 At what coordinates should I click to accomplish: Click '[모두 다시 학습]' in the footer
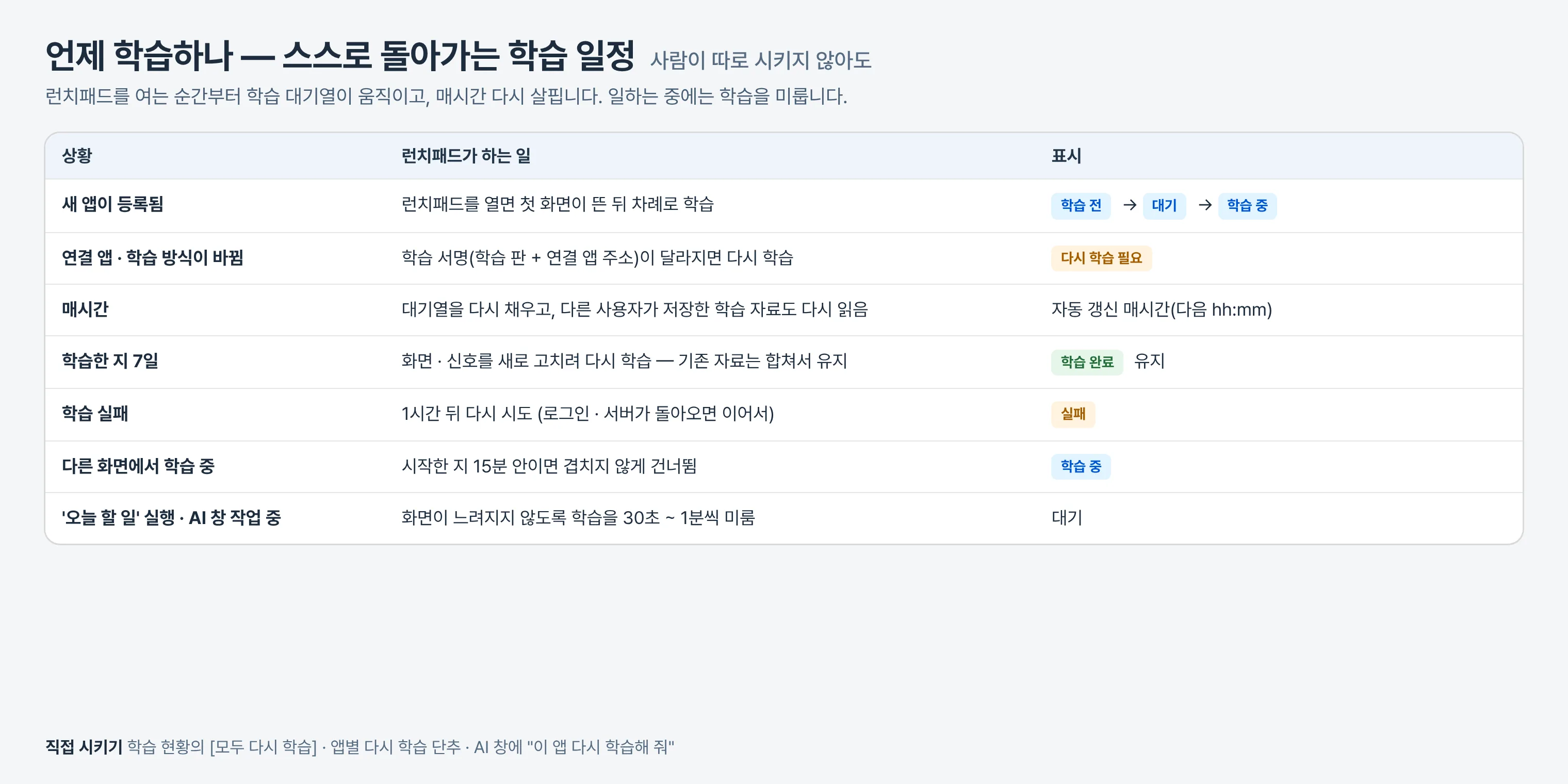(263, 747)
